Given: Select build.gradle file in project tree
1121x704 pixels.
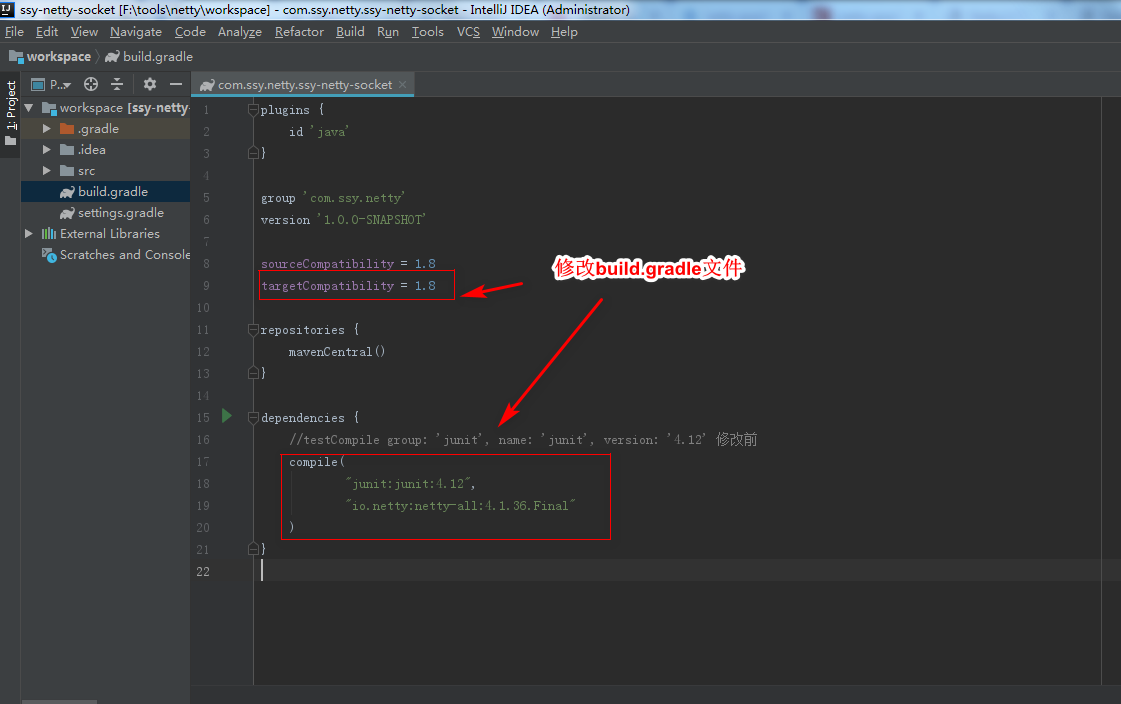Looking at the screenshot, I should (x=106, y=192).
